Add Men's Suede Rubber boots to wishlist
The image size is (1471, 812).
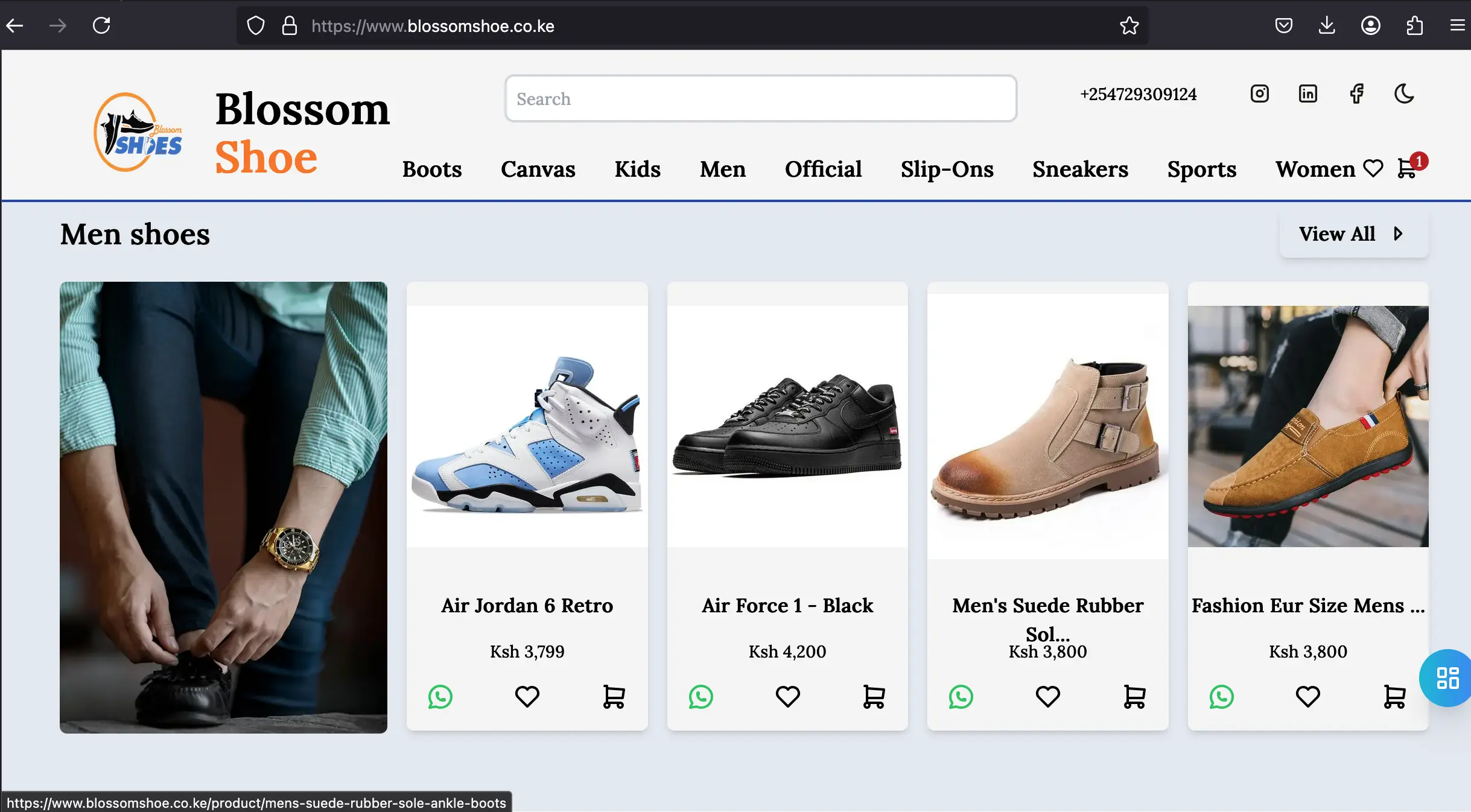[x=1048, y=697]
